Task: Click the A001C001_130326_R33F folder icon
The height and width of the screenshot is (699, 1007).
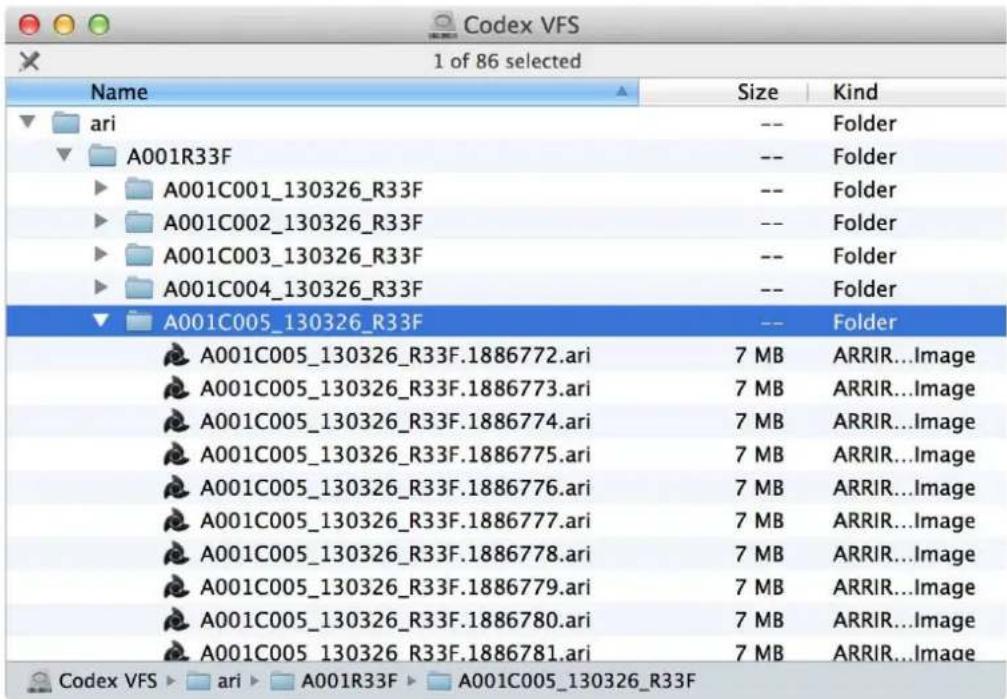Action: [139, 190]
